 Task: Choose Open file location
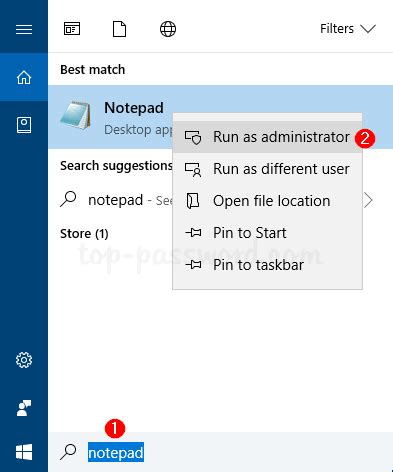click(267, 201)
